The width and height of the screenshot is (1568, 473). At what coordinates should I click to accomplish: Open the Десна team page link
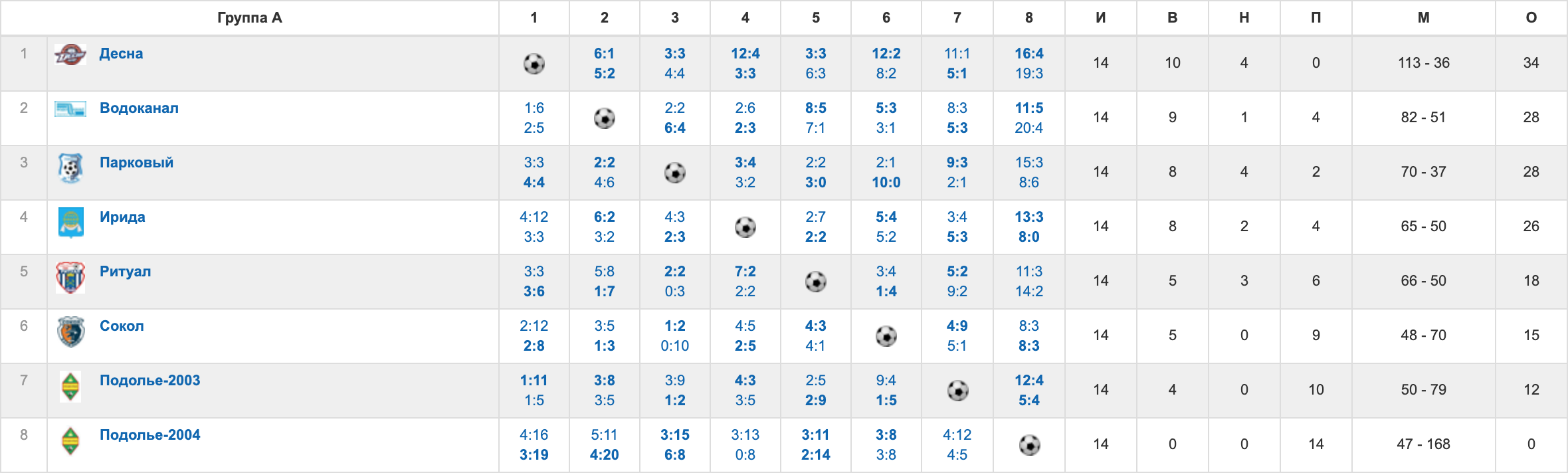click(x=121, y=54)
